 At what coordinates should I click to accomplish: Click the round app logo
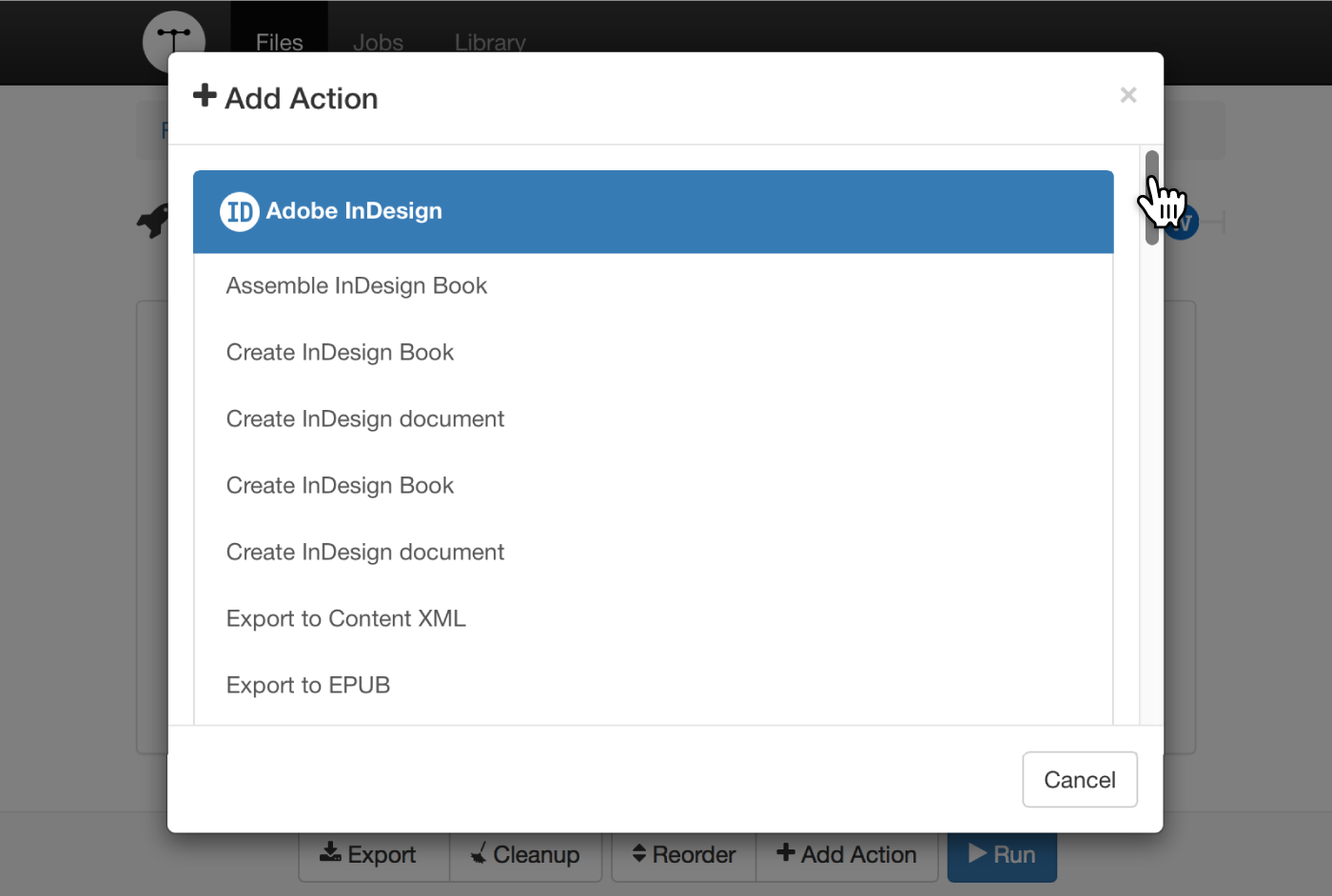click(x=174, y=42)
